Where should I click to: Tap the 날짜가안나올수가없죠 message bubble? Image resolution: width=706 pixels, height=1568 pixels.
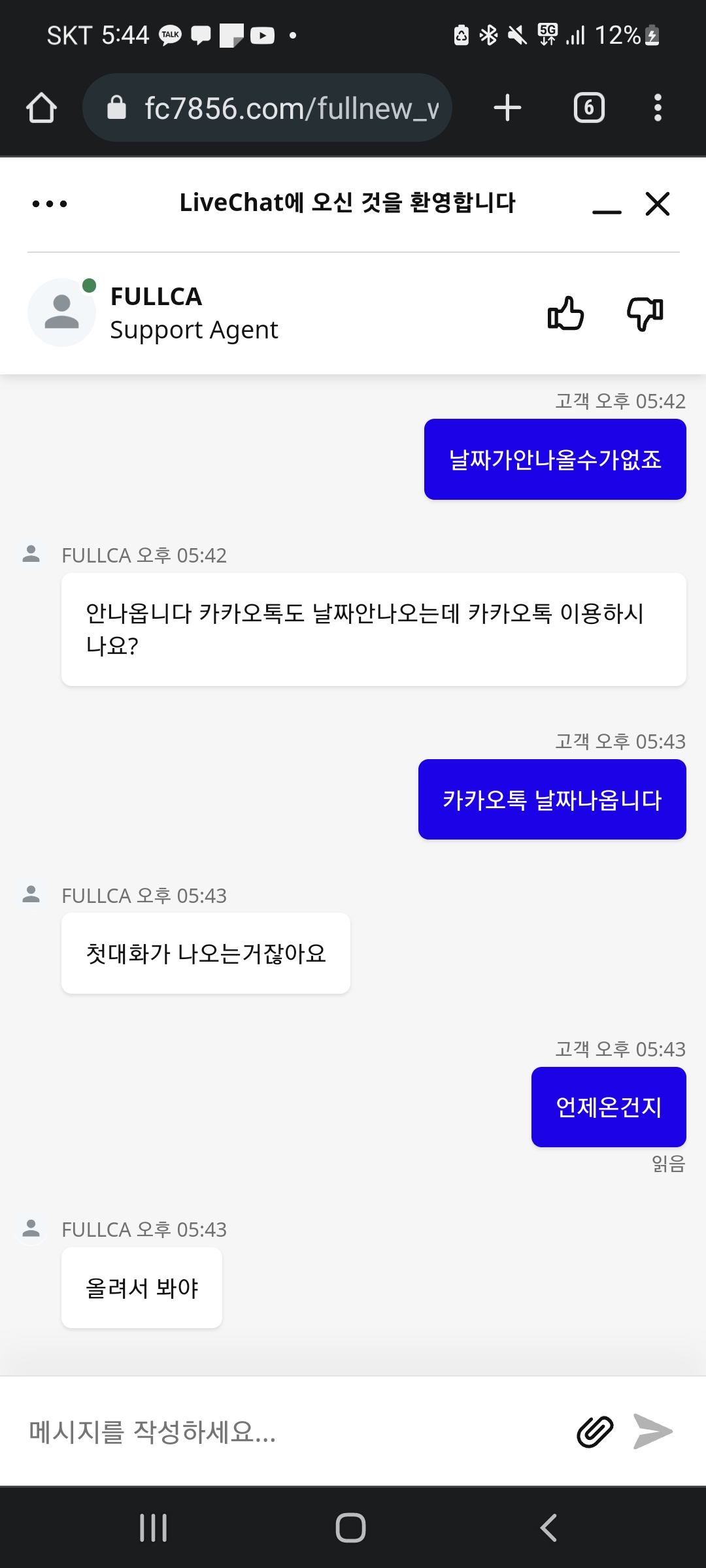(x=555, y=459)
